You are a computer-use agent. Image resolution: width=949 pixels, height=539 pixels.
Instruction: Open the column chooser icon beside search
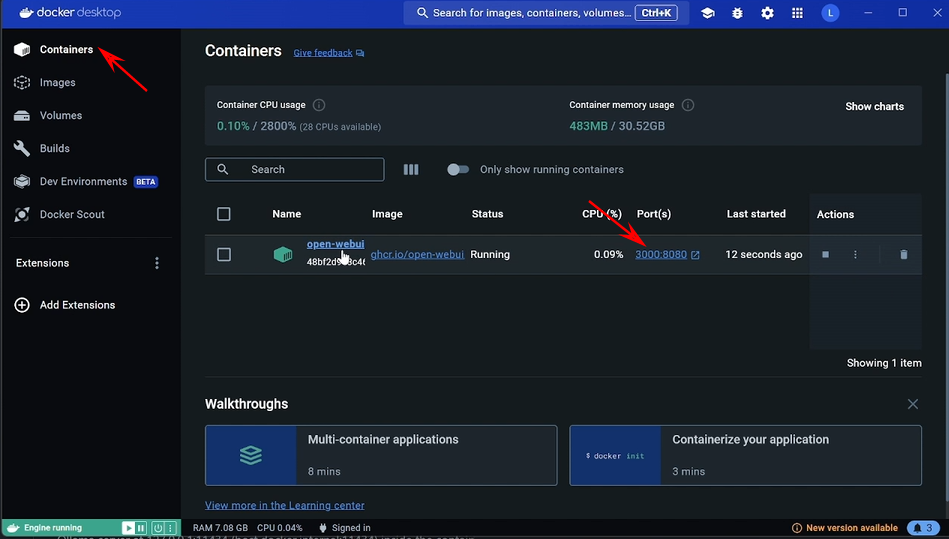click(411, 170)
